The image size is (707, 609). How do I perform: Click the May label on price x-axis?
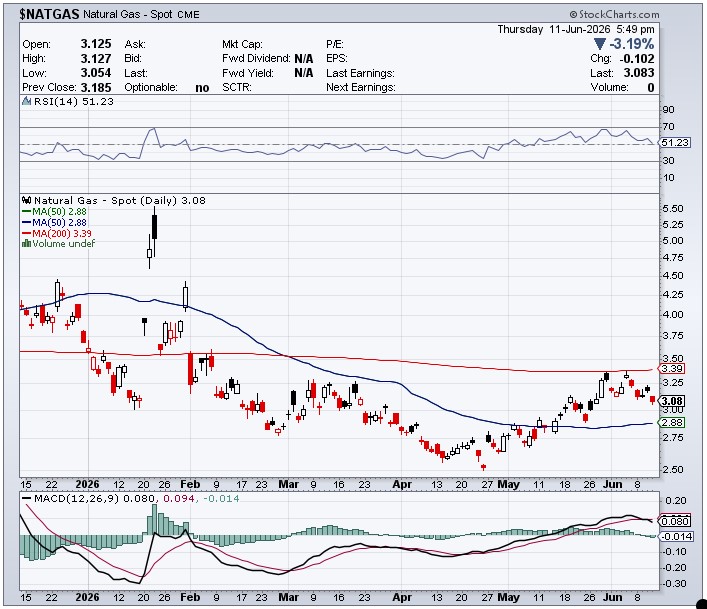(x=509, y=484)
